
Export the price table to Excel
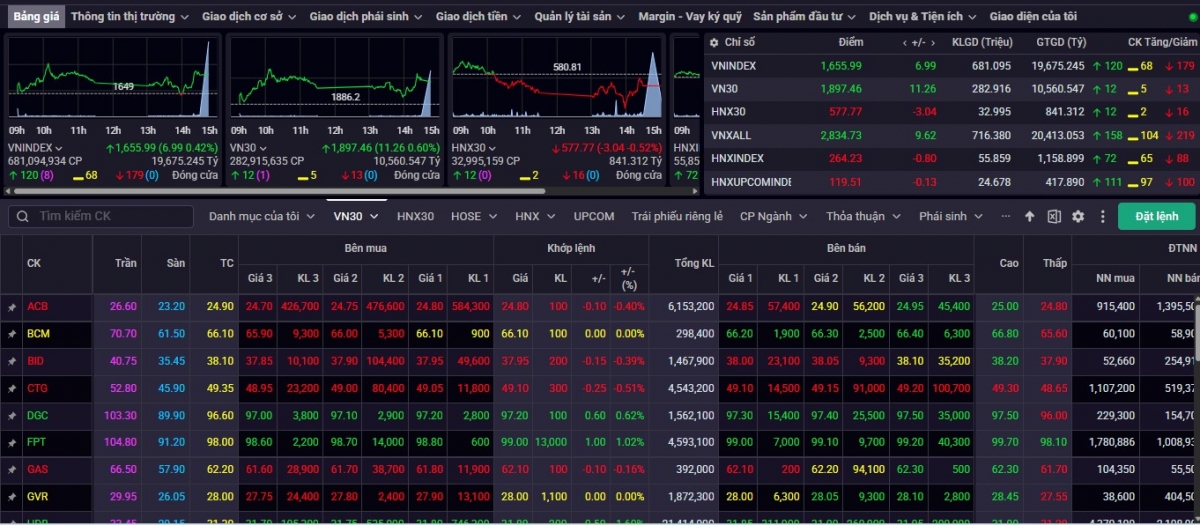point(1054,216)
